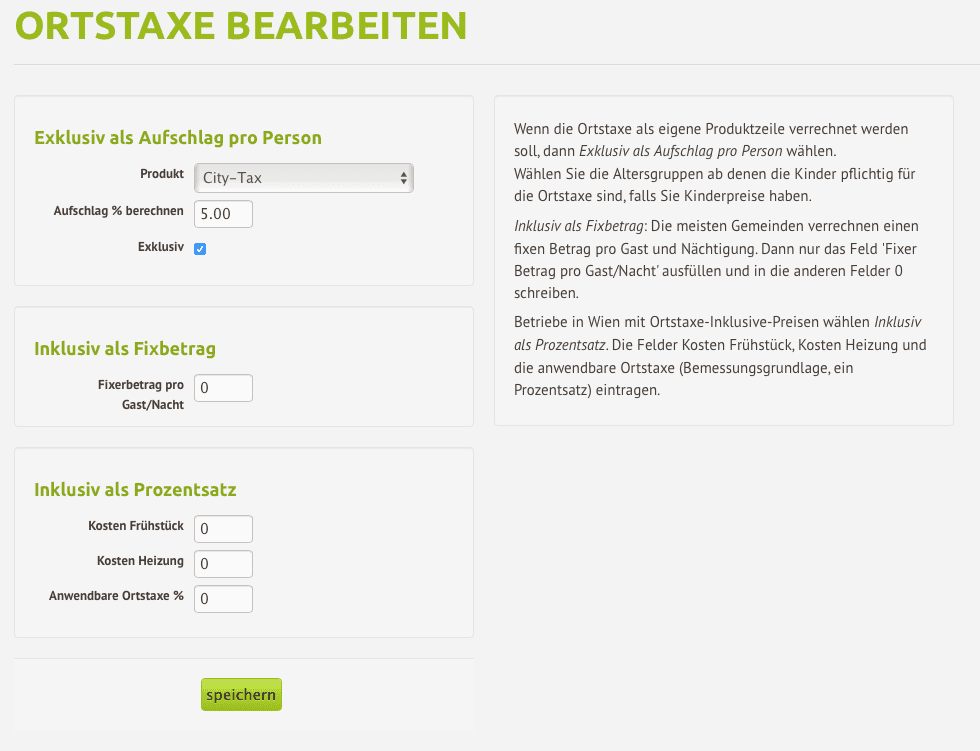
Task: Click the dropdown arrows beside City-Tax
Action: (x=404, y=178)
